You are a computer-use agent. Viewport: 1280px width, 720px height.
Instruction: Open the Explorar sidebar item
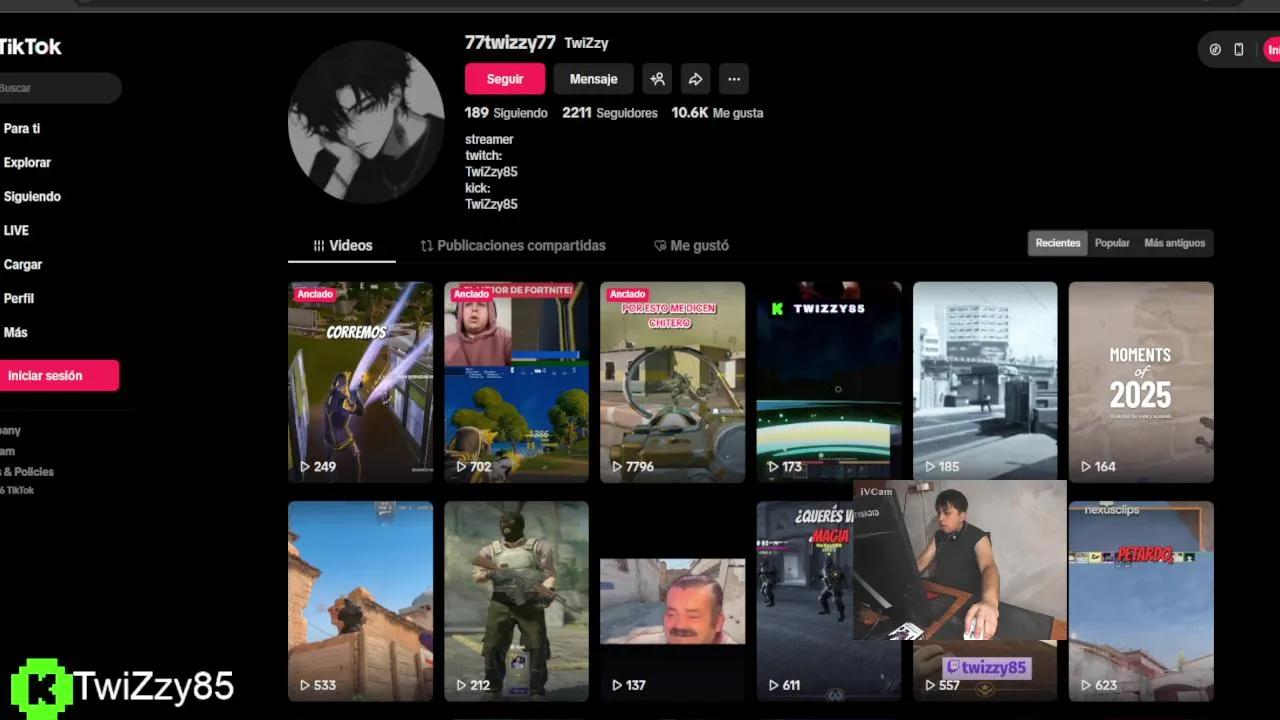click(x=27, y=163)
